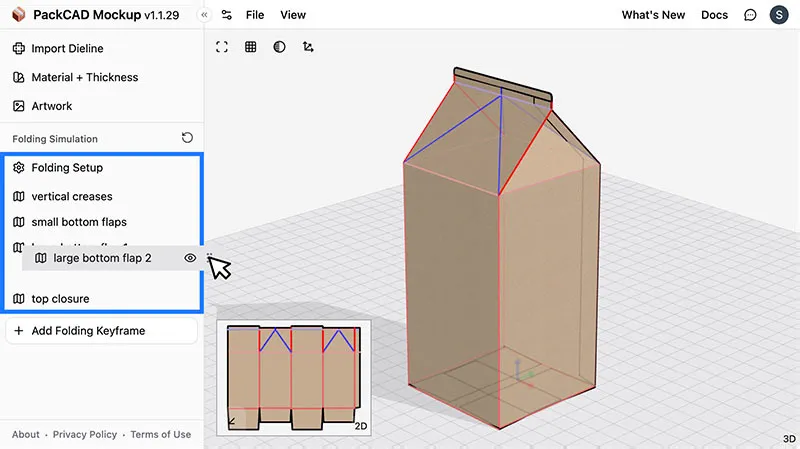
Task: Reset the folding simulation with the circular arrow icon
Action: point(187,138)
